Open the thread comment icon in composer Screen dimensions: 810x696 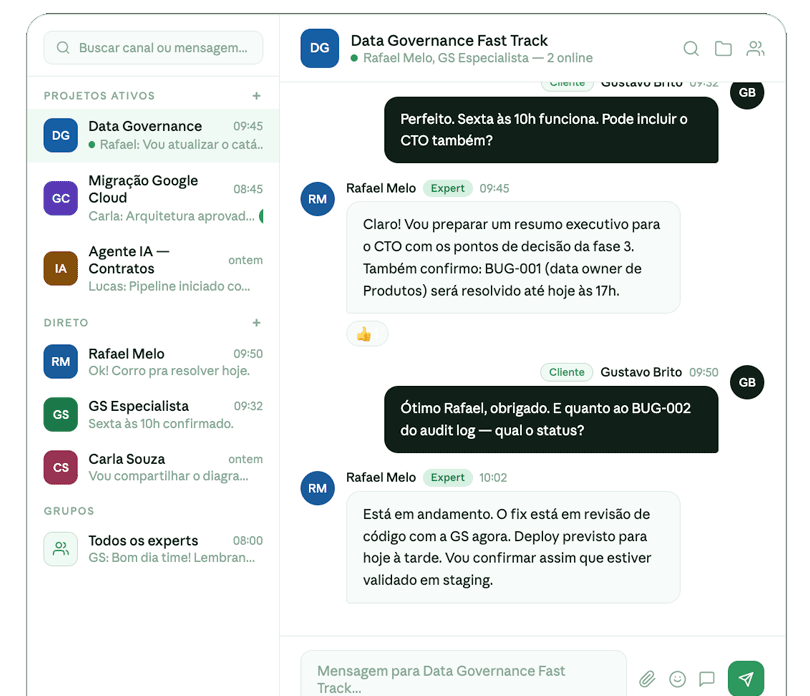[707, 678]
